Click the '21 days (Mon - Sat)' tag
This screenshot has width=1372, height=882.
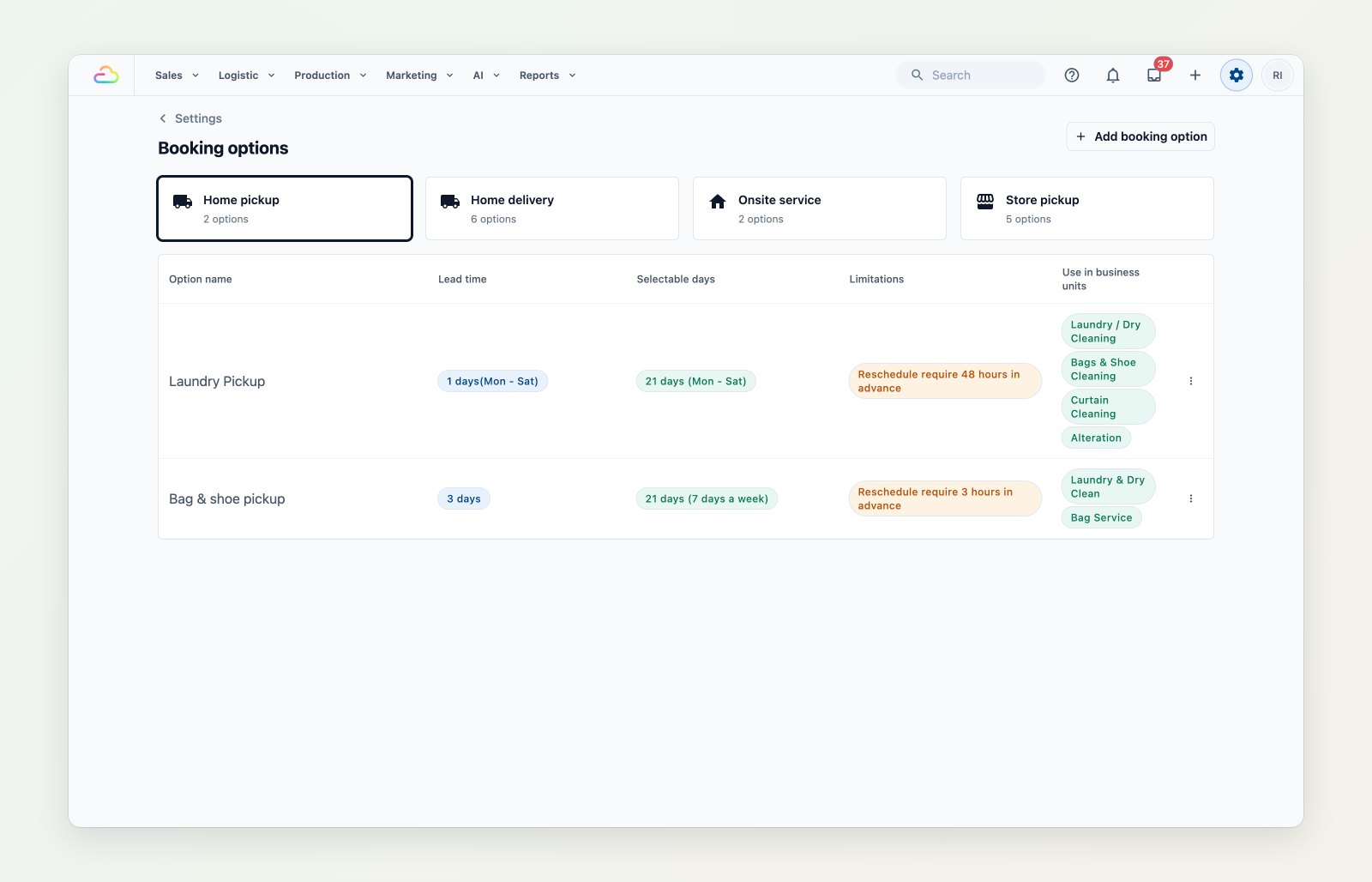[696, 381]
